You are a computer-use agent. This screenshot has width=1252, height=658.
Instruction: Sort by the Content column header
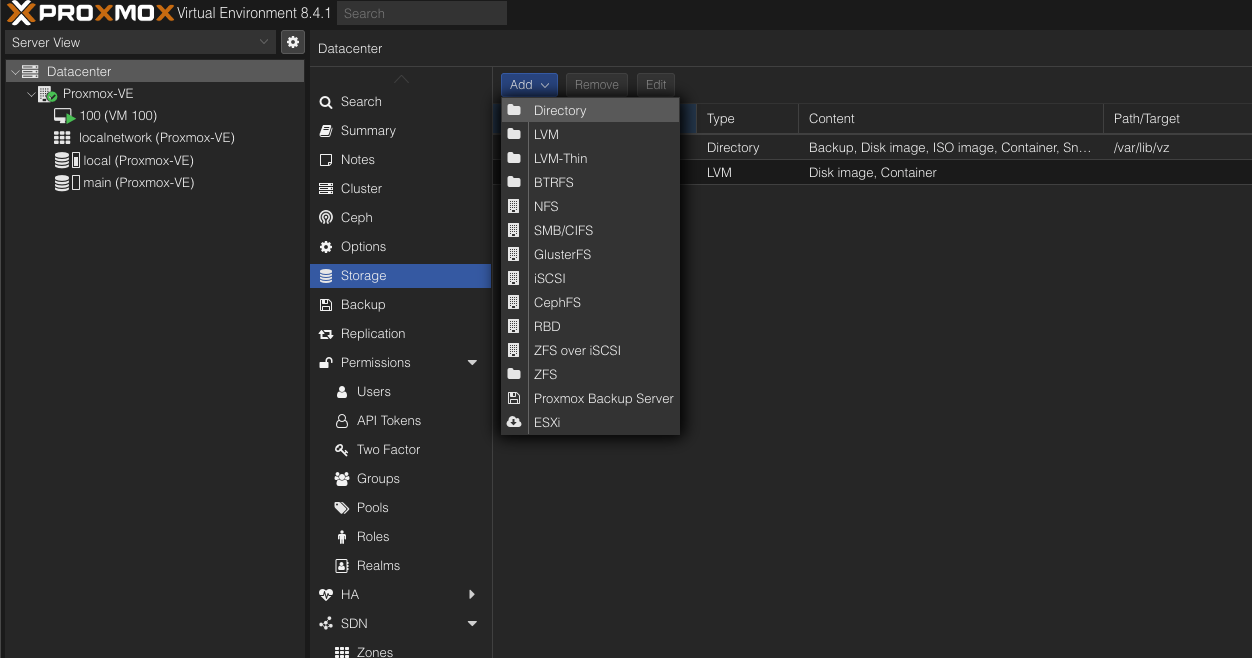pos(950,118)
